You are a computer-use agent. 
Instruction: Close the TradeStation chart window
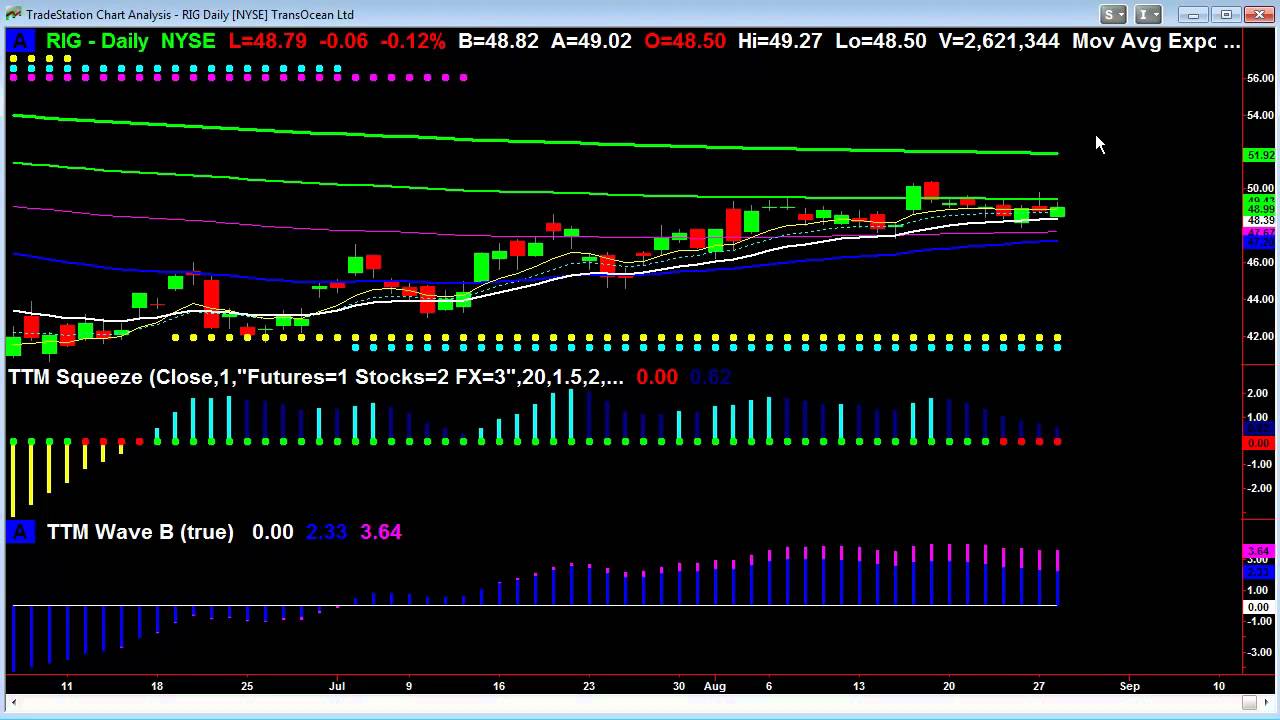[x=1259, y=14]
